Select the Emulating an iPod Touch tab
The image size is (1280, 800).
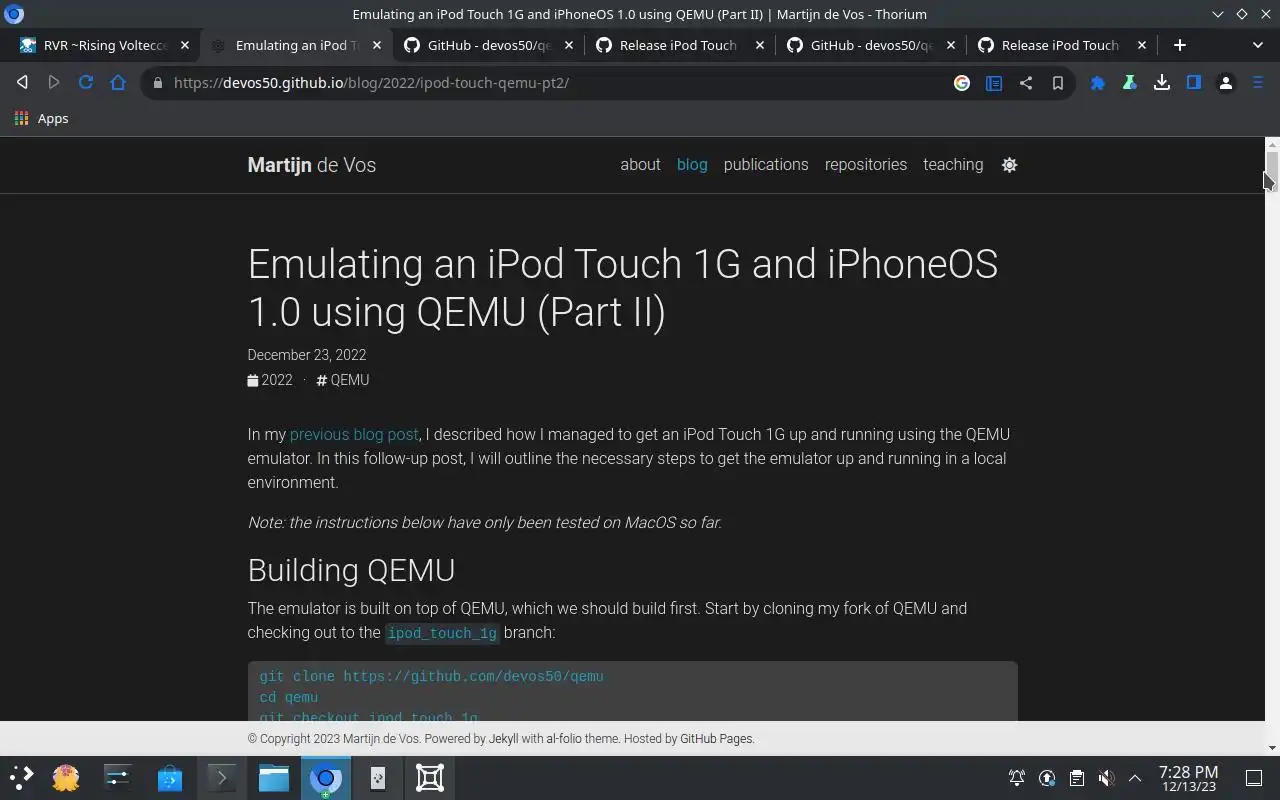297,45
